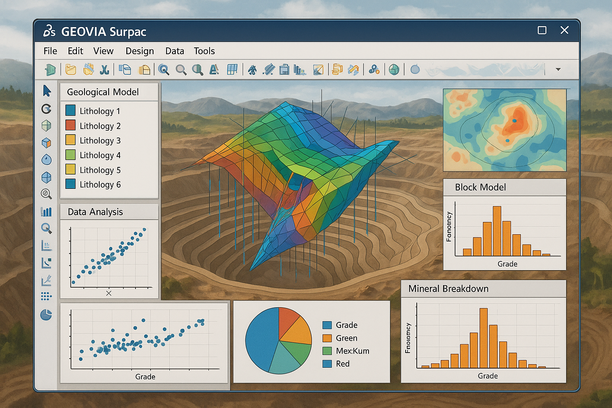This screenshot has height=408, width=612.
Task: Click the globe icon in toolbar
Action: 394,70
